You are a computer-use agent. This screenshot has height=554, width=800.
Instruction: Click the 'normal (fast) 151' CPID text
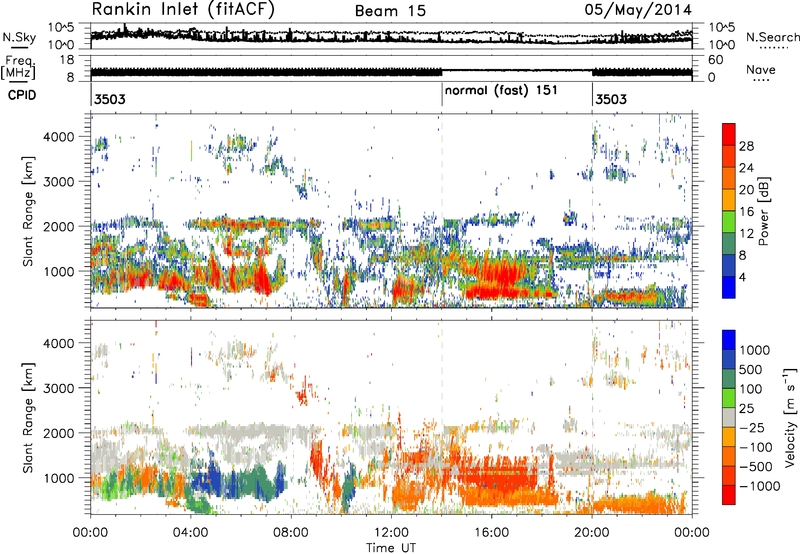[x=501, y=91]
